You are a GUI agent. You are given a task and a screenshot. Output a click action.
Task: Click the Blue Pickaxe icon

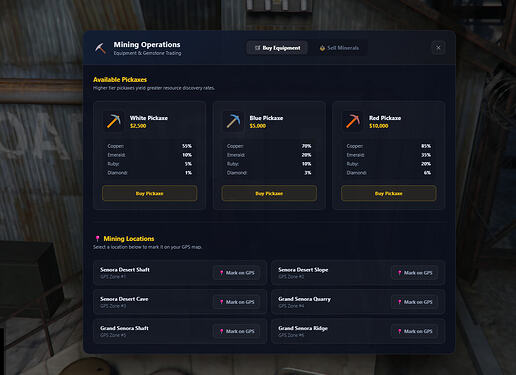tap(233, 121)
